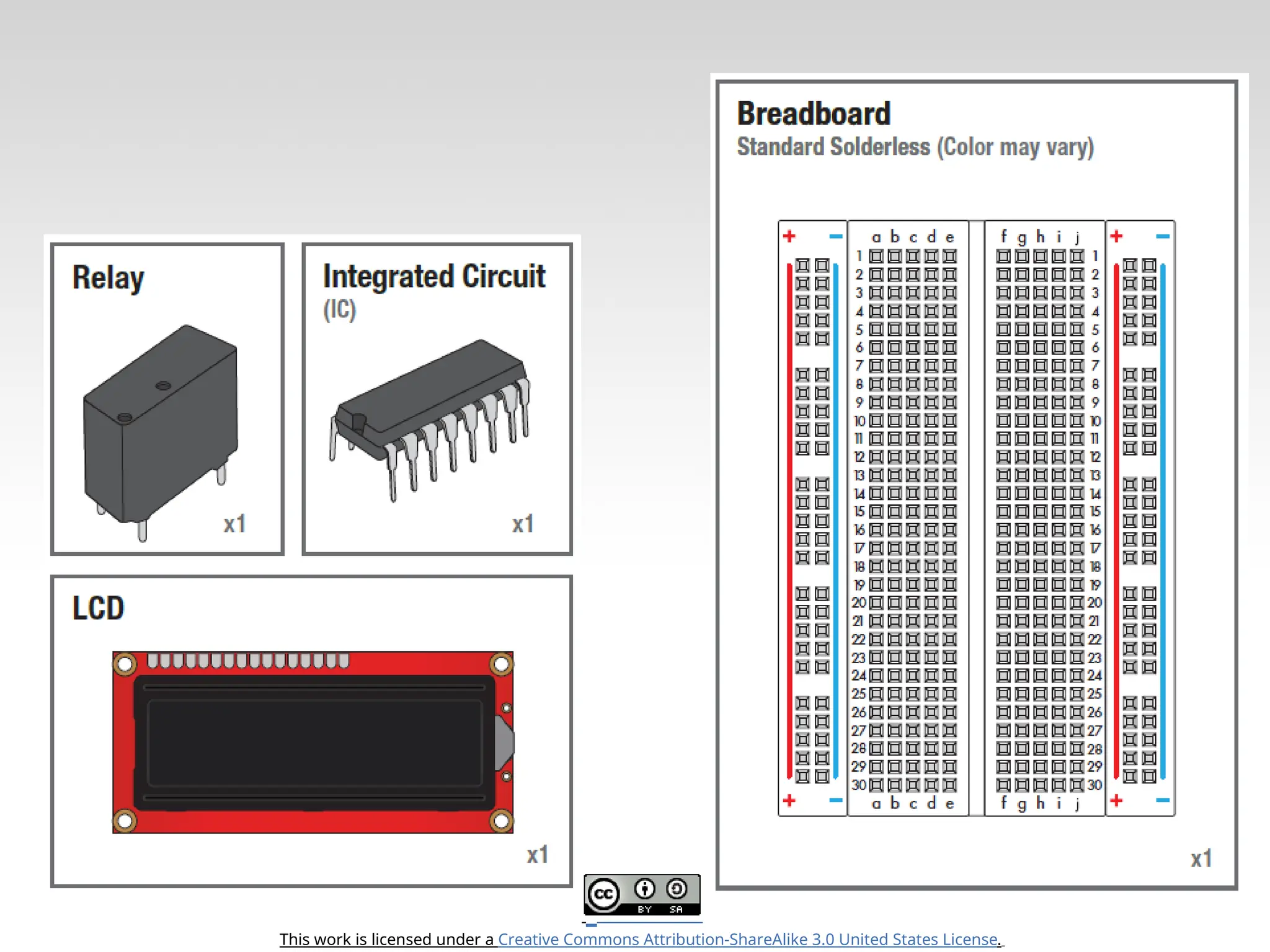
Task: Click the x1 quantity label on breadboard card
Action: click(x=1201, y=858)
